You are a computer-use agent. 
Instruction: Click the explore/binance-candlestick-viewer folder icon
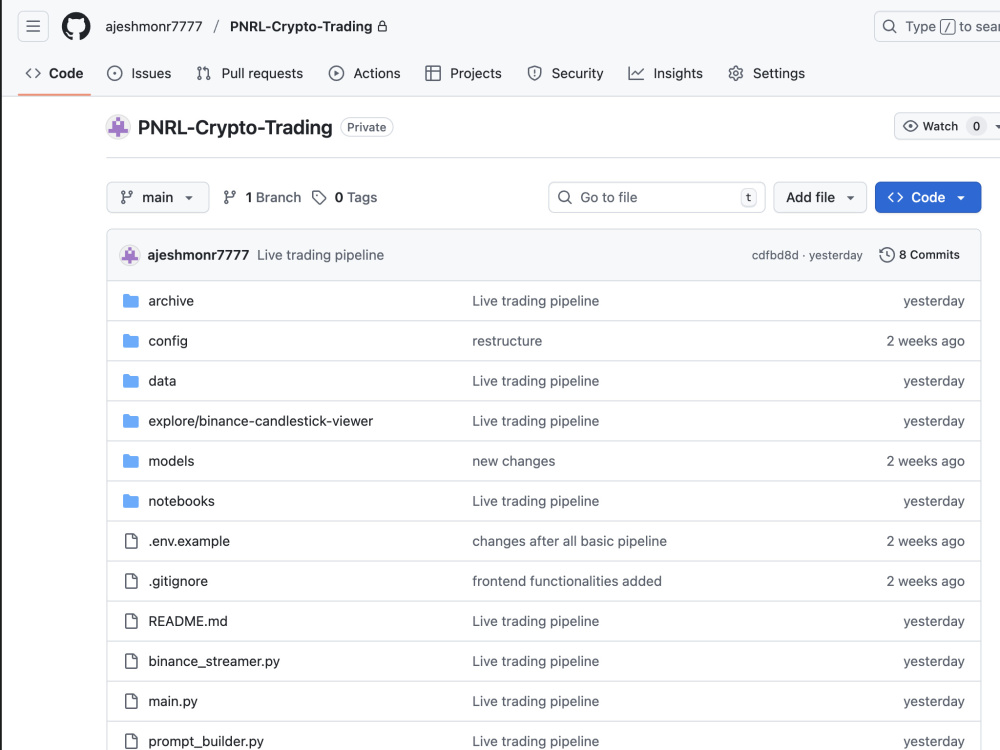(x=131, y=421)
